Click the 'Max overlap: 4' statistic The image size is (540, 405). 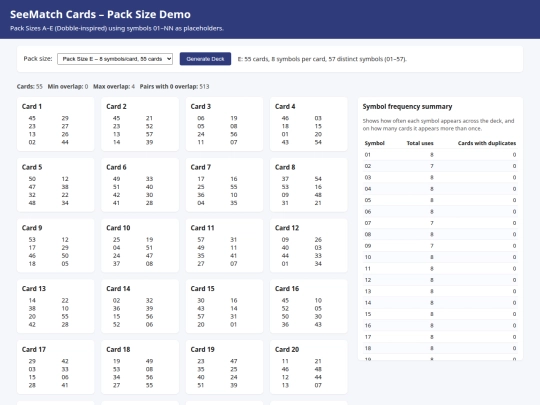pos(114,86)
